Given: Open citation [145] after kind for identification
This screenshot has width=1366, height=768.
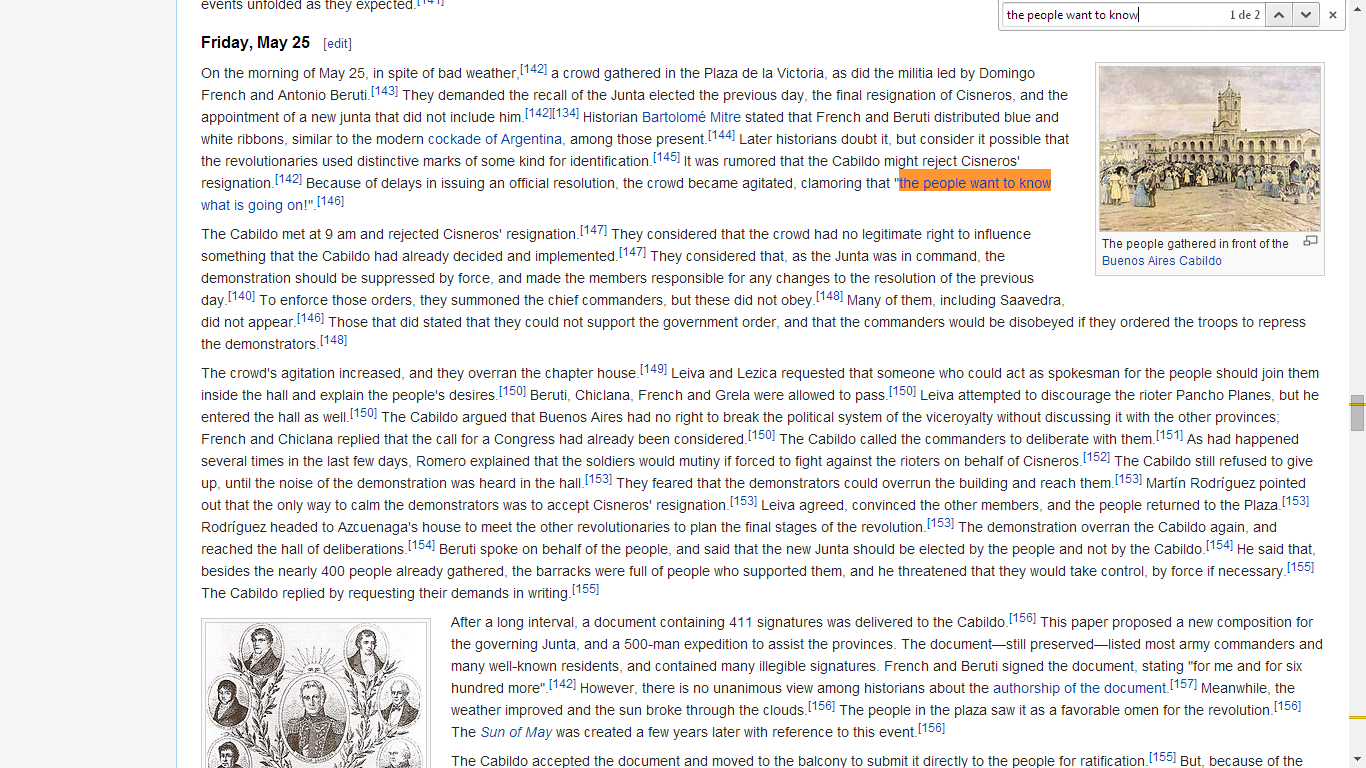Looking at the screenshot, I should pyautogui.click(x=666, y=157).
